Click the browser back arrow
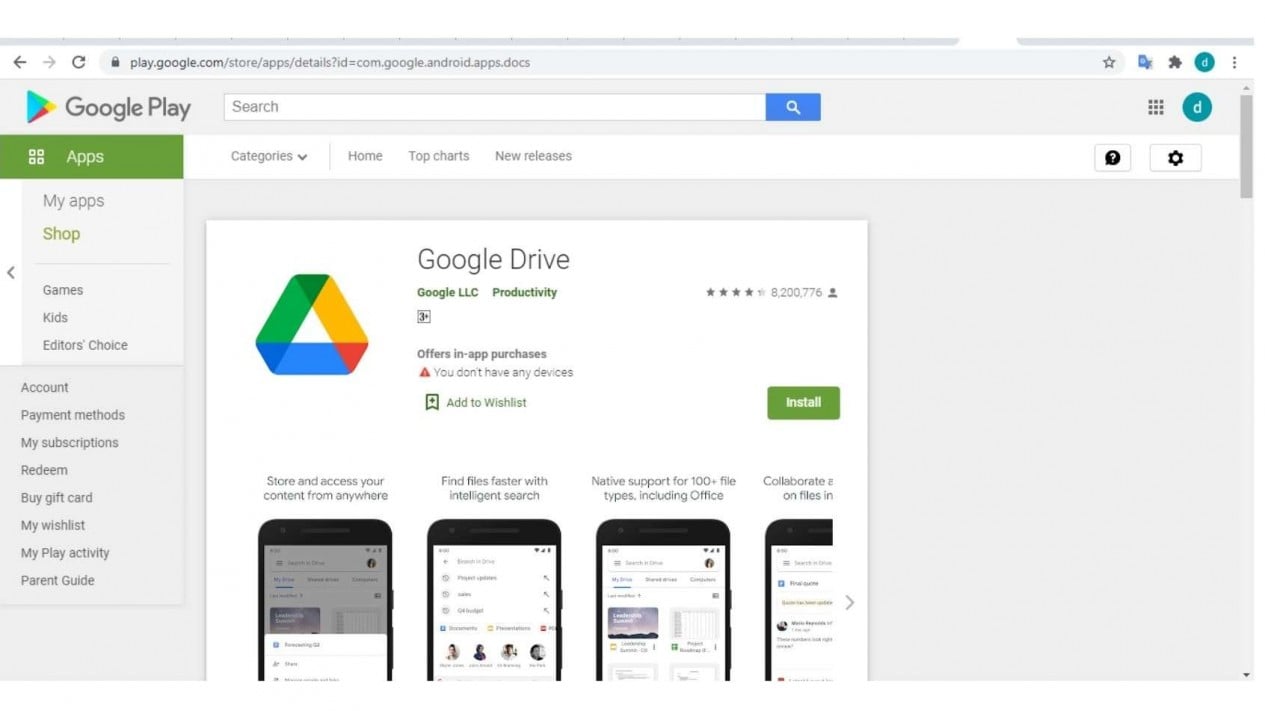Screen dimensions: 1265x711 (x=20, y=62)
